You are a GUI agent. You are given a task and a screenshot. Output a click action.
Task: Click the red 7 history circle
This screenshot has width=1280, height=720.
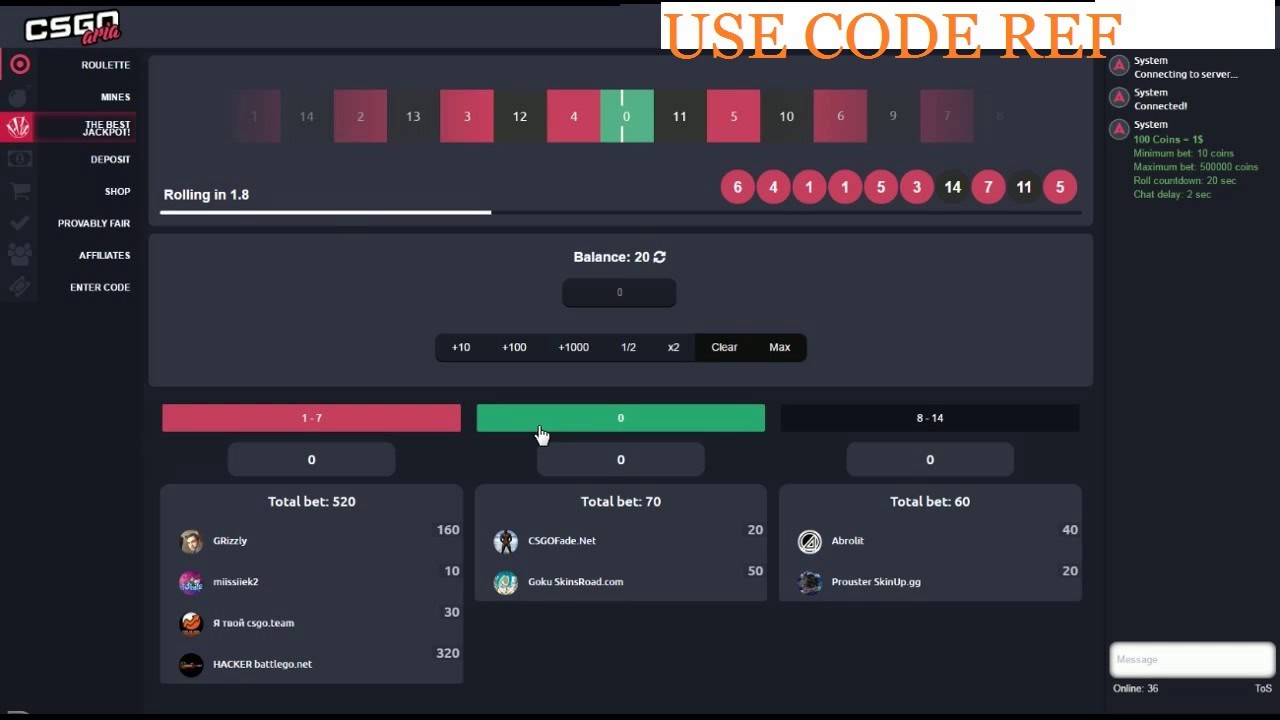click(988, 187)
